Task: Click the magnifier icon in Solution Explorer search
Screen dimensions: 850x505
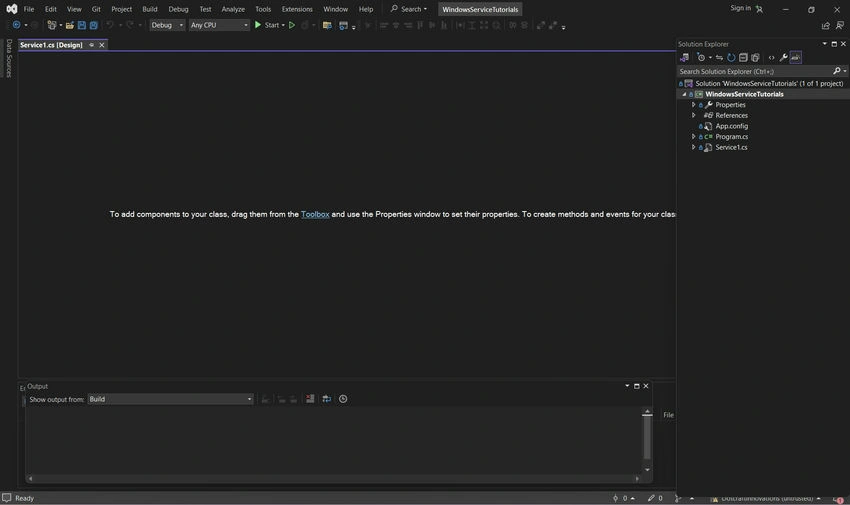Action: pos(836,71)
